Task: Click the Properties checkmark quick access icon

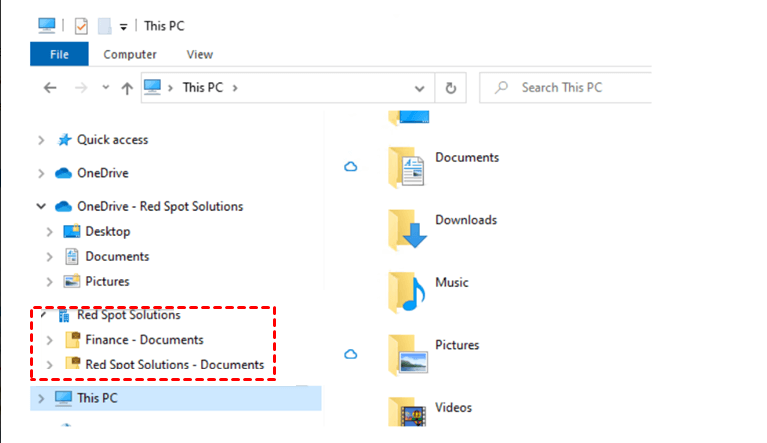Action: pos(81,26)
